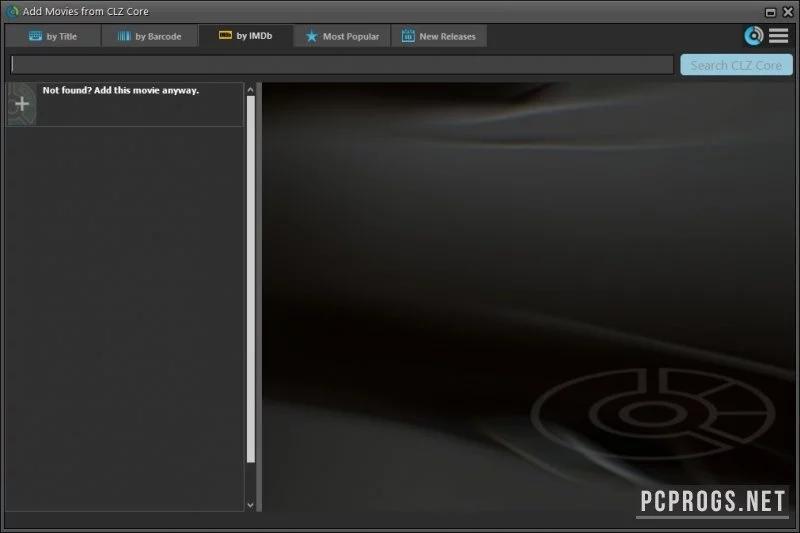Open the by Barcode tab
Screen dimensions: 800x533
click(149, 36)
